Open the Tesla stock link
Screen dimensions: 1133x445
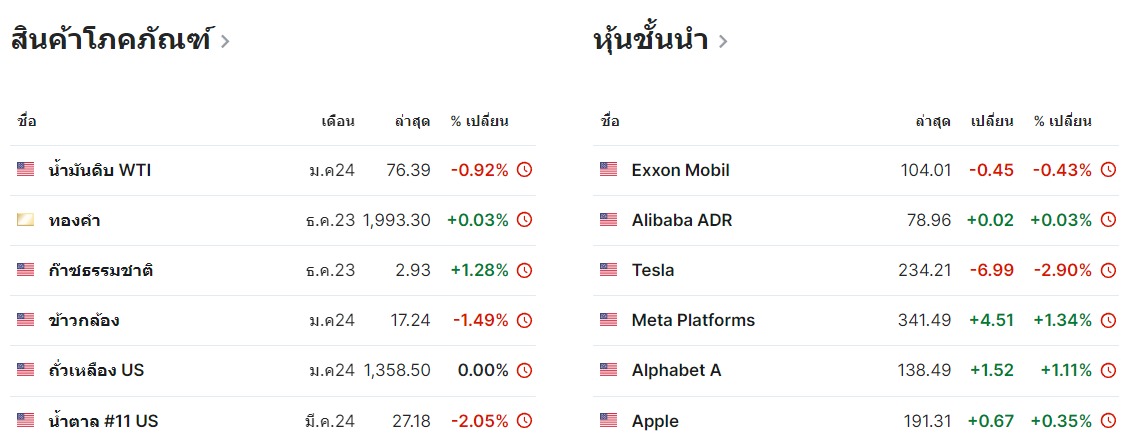tap(652, 270)
